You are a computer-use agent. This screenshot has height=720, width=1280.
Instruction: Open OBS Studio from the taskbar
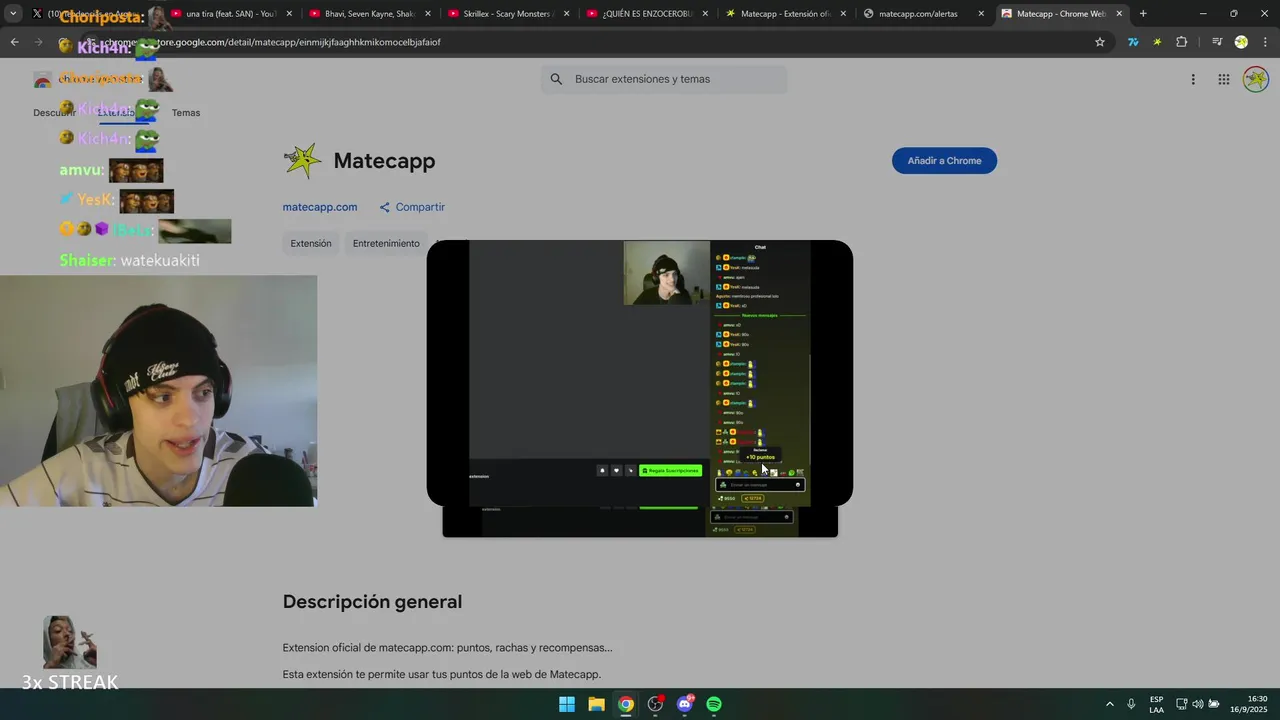pos(655,704)
